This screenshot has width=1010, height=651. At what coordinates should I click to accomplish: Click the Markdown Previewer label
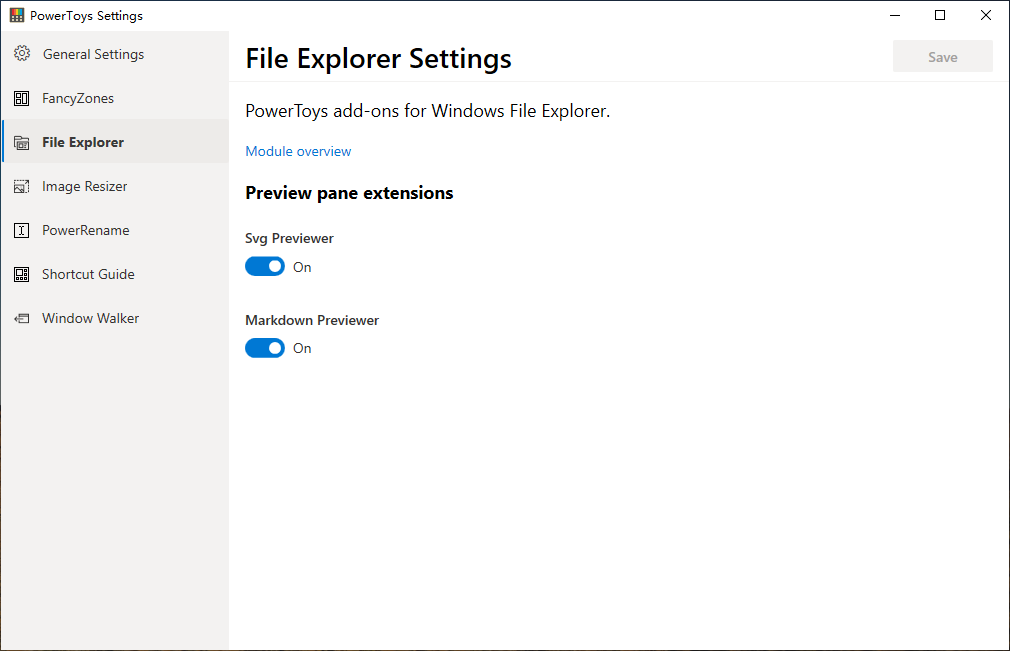click(312, 320)
